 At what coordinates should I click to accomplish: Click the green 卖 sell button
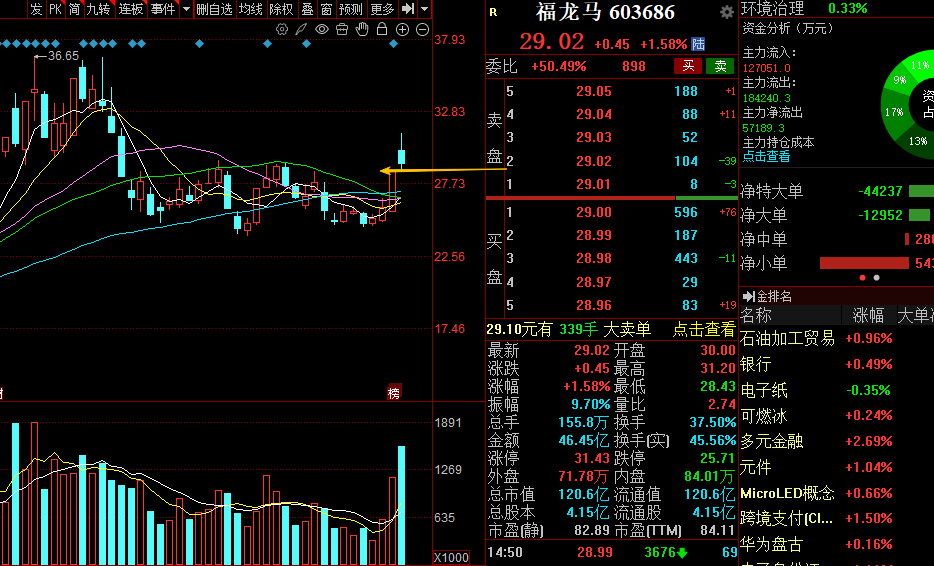click(x=720, y=66)
